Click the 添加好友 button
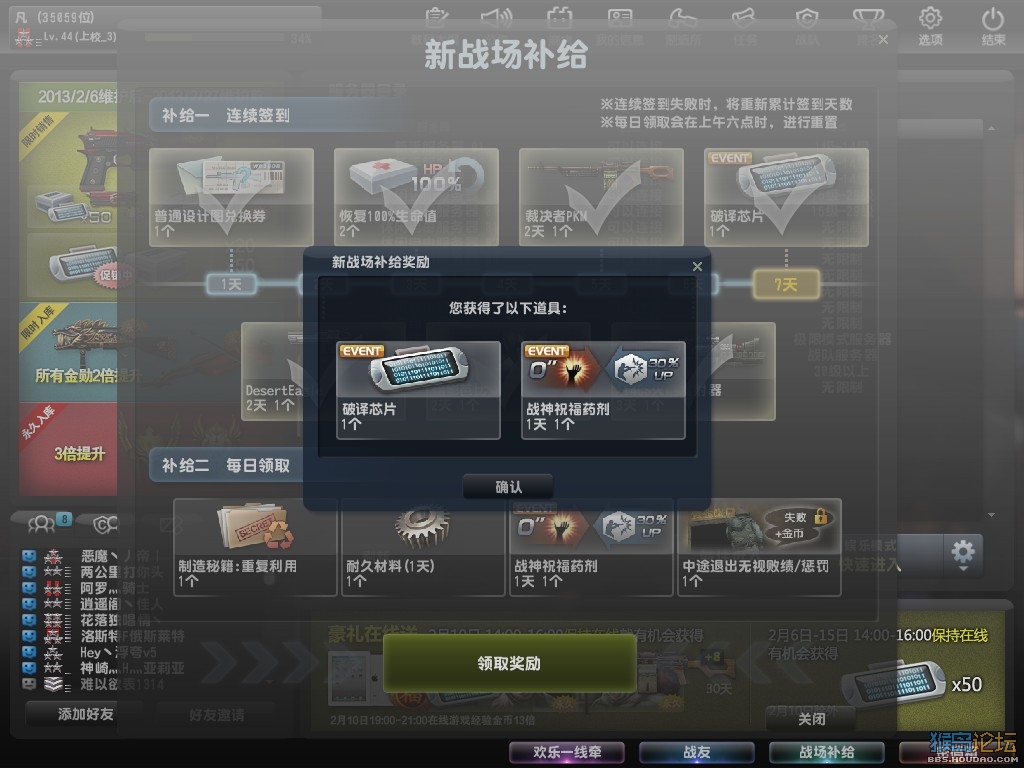This screenshot has width=1024, height=768. 85,714
